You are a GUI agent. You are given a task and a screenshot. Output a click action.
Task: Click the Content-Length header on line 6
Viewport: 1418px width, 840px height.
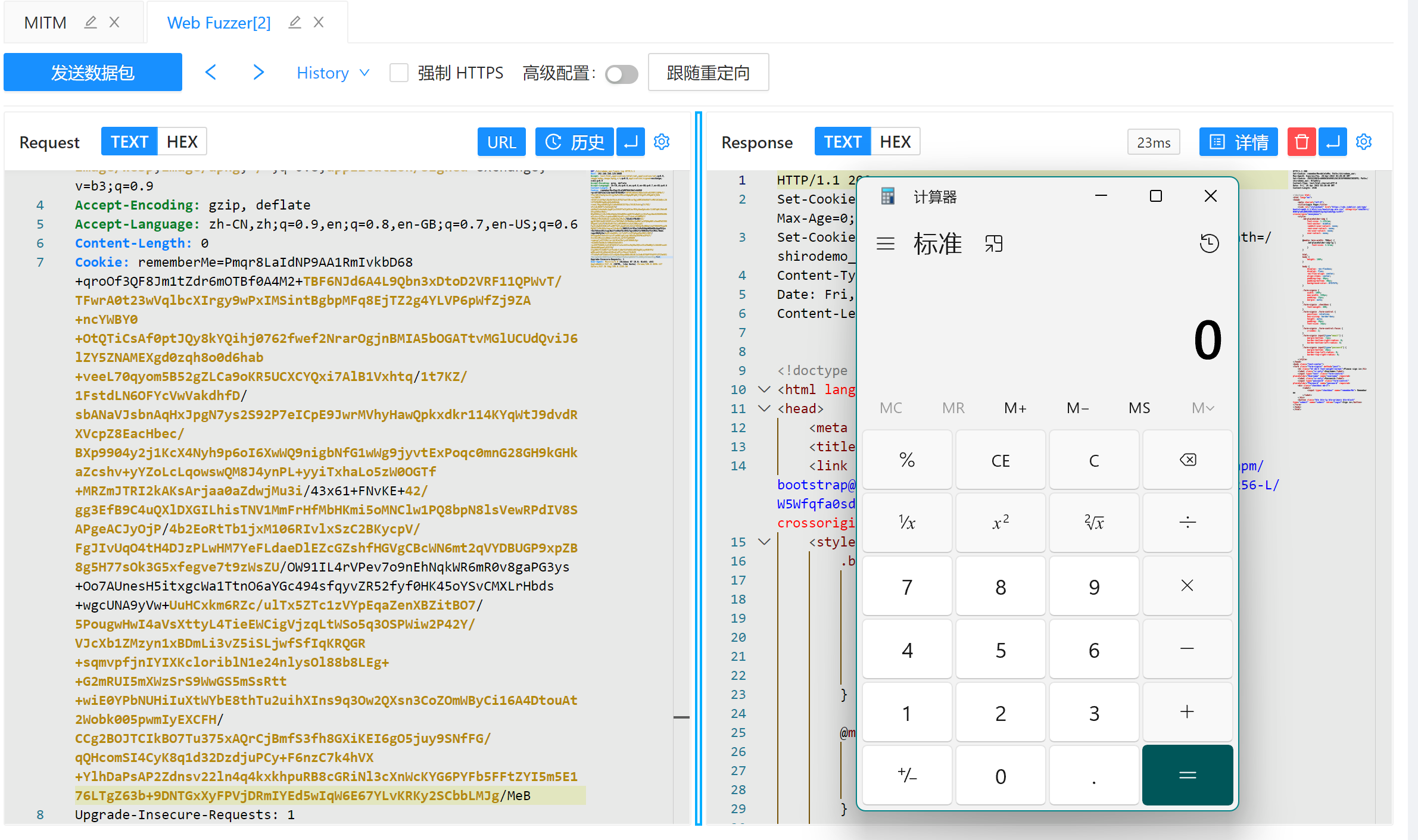[x=133, y=243]
